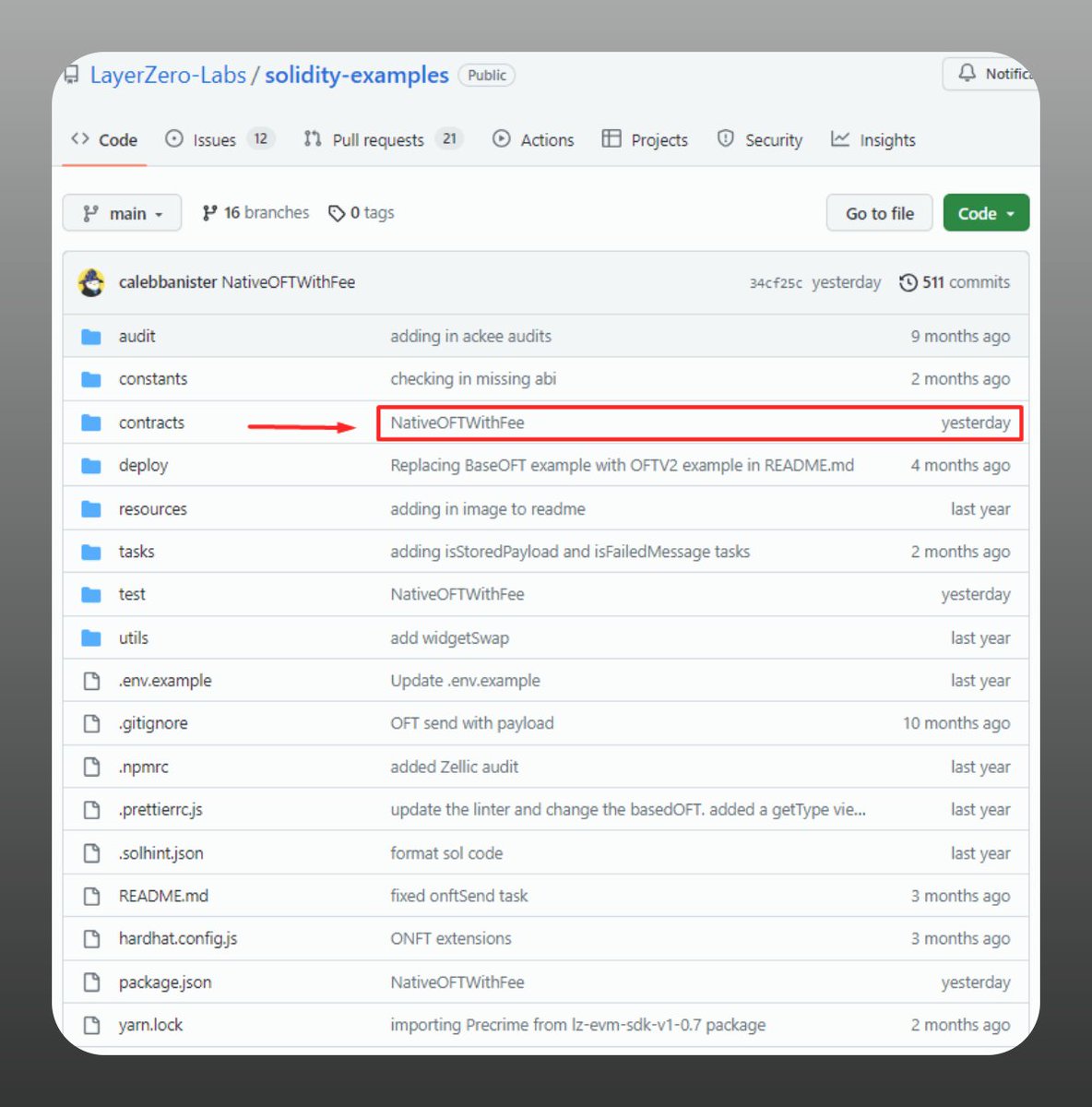
Task: Open the 'fixed onftSend task' commit message
Action: pos(459,896)
